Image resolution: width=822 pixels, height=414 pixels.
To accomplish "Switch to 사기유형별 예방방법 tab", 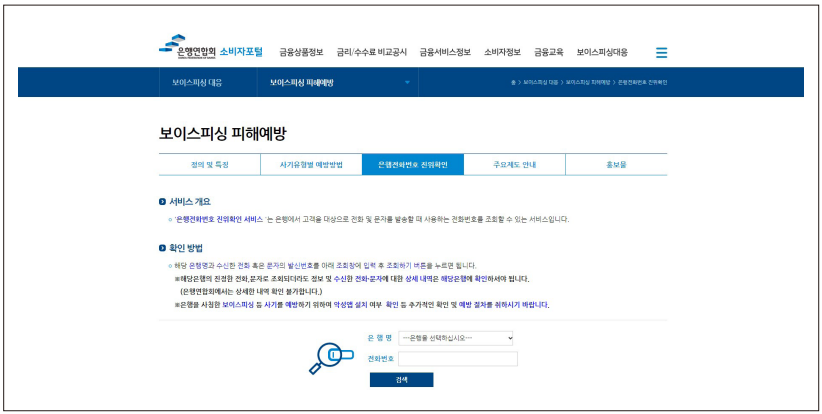I will tap(311, 165).
